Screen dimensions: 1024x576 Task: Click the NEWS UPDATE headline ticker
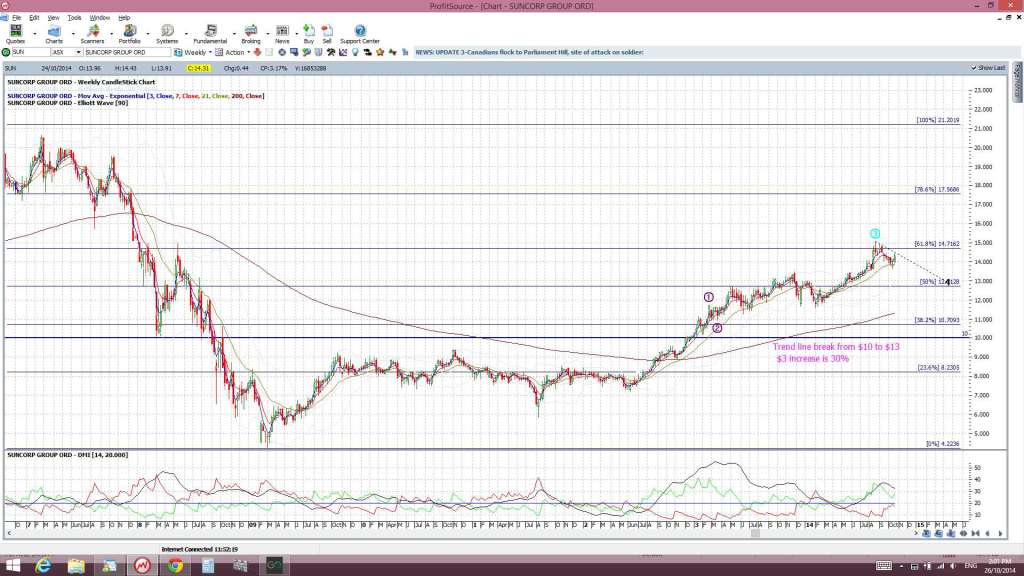(x=530, y=52)
